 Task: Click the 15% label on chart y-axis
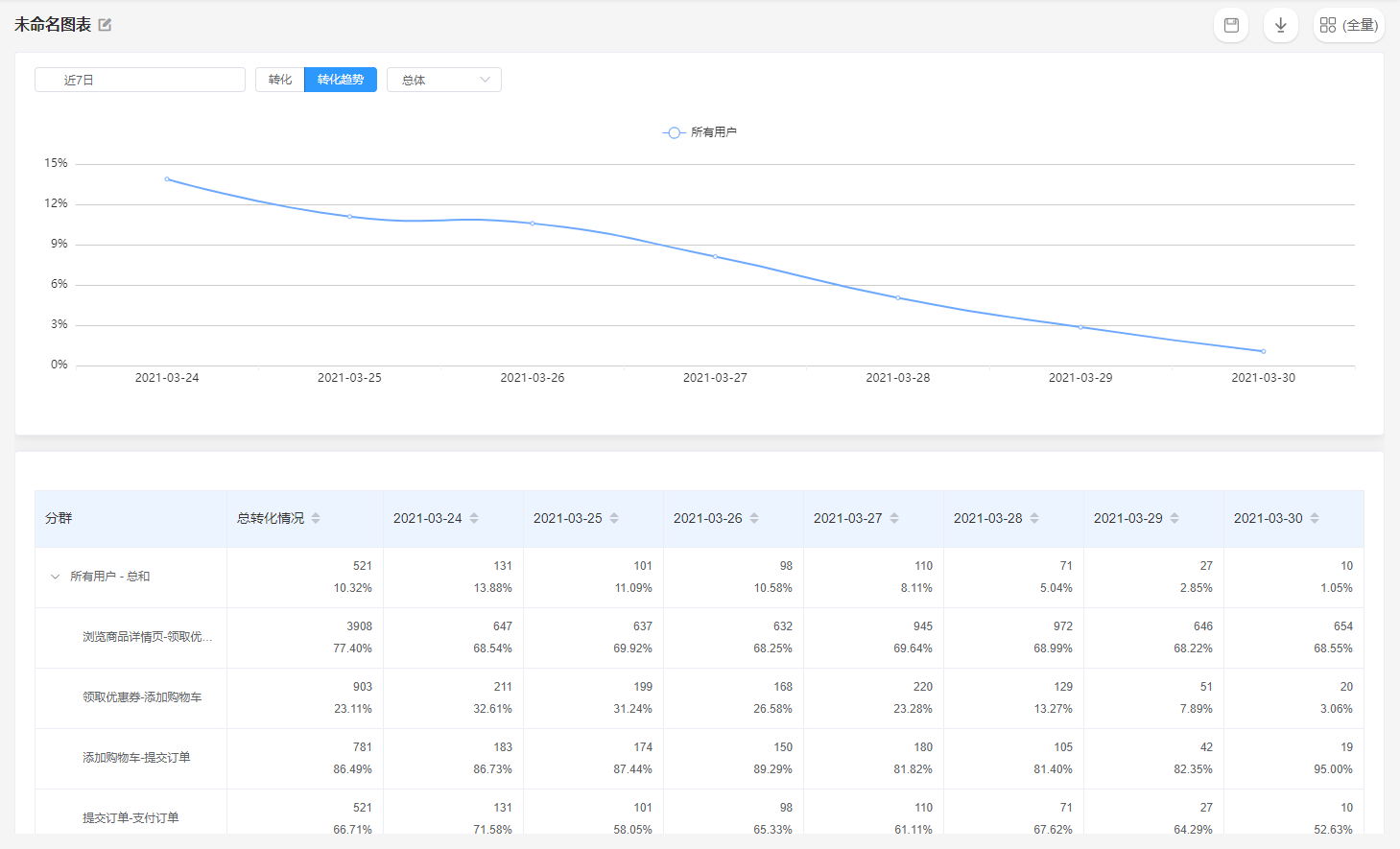point(56,163)
